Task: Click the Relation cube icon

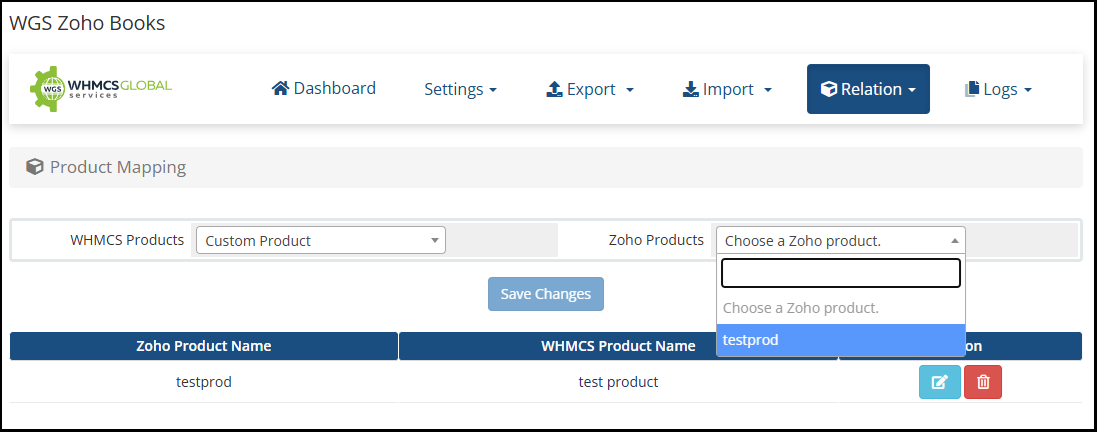Action: 828,90
